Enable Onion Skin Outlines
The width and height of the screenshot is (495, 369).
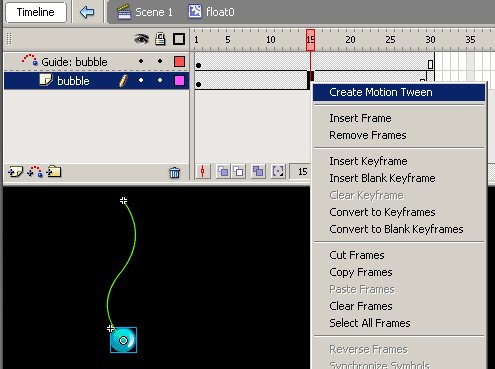[x=239, y=172]
